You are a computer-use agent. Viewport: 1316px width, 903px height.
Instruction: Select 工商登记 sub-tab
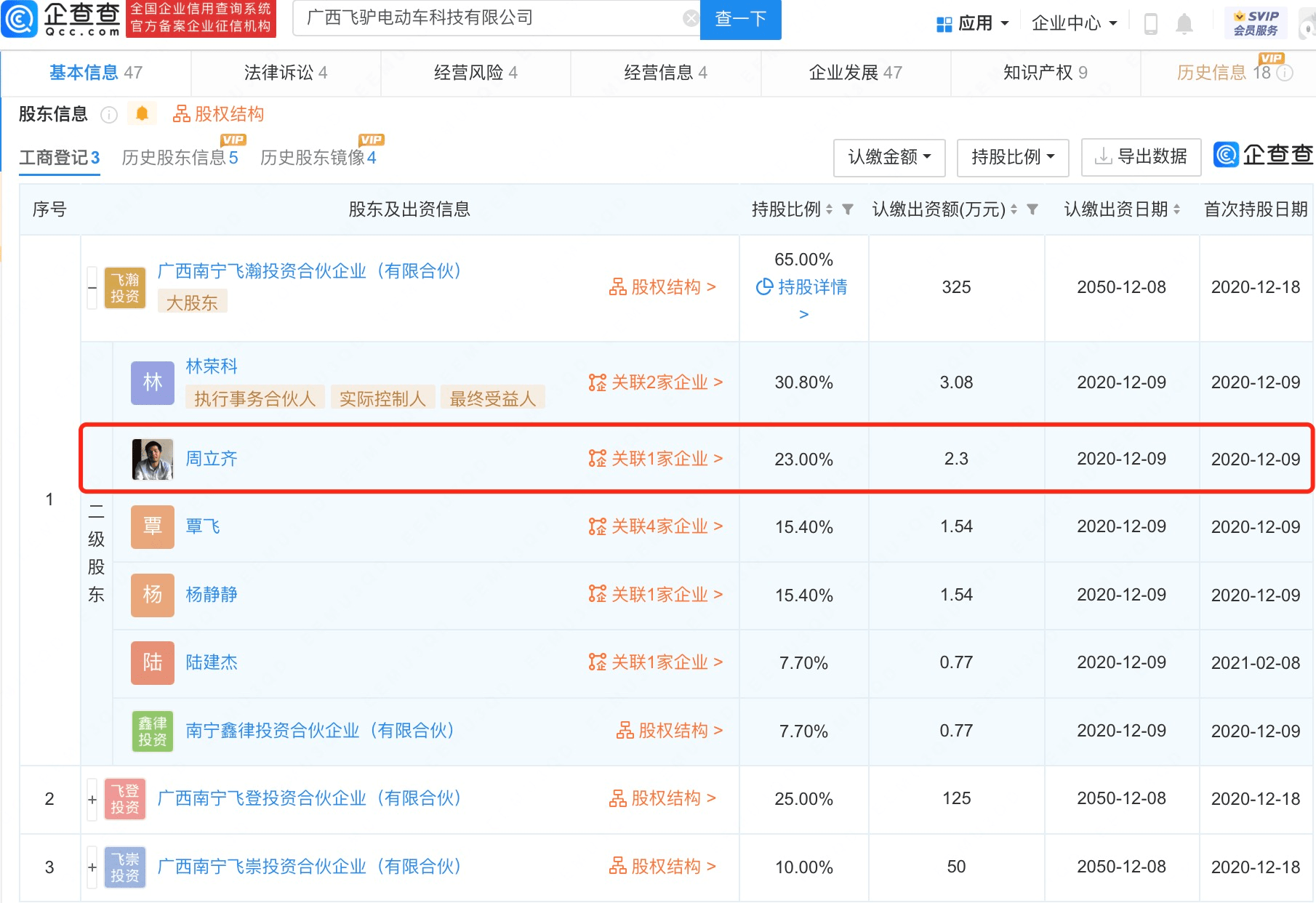point(60,158)
